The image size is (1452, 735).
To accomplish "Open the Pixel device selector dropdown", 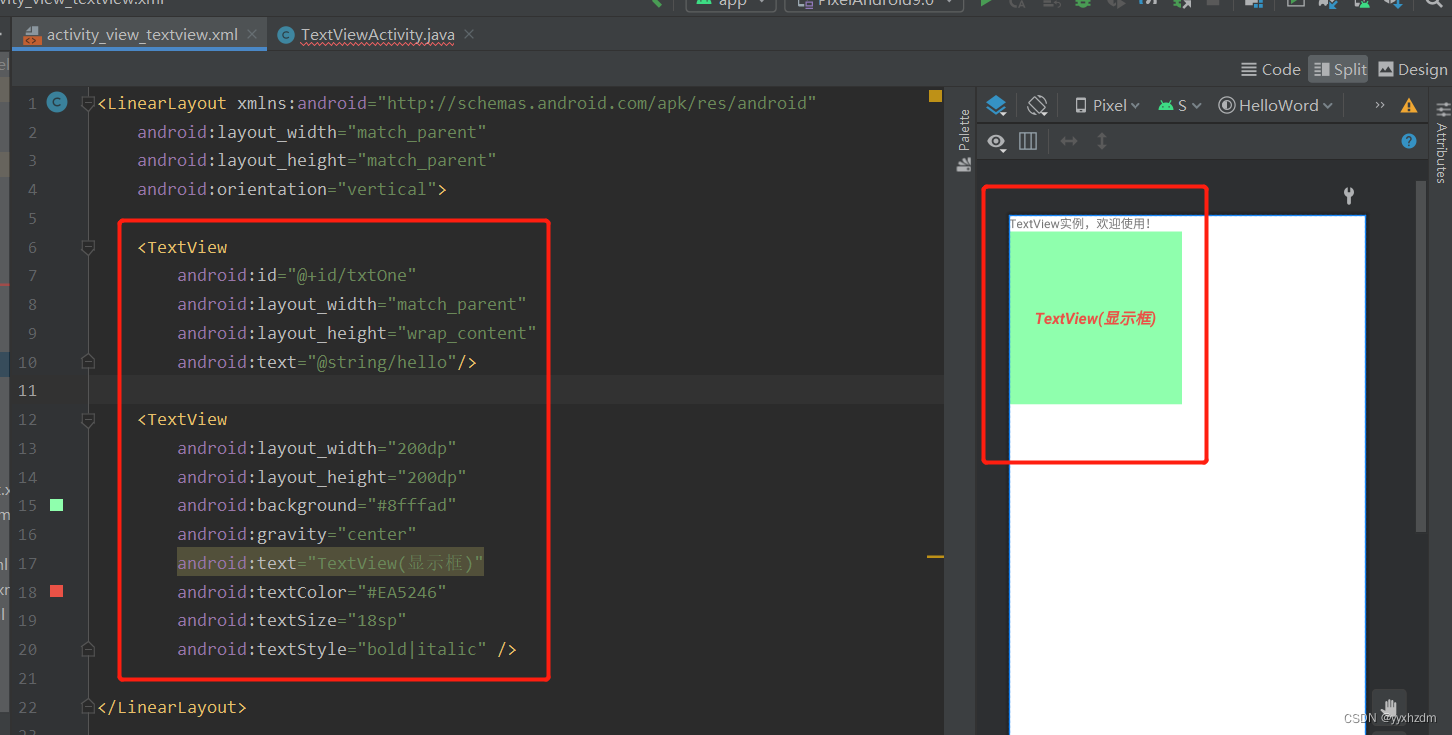I will click(x=1107, y=104).
